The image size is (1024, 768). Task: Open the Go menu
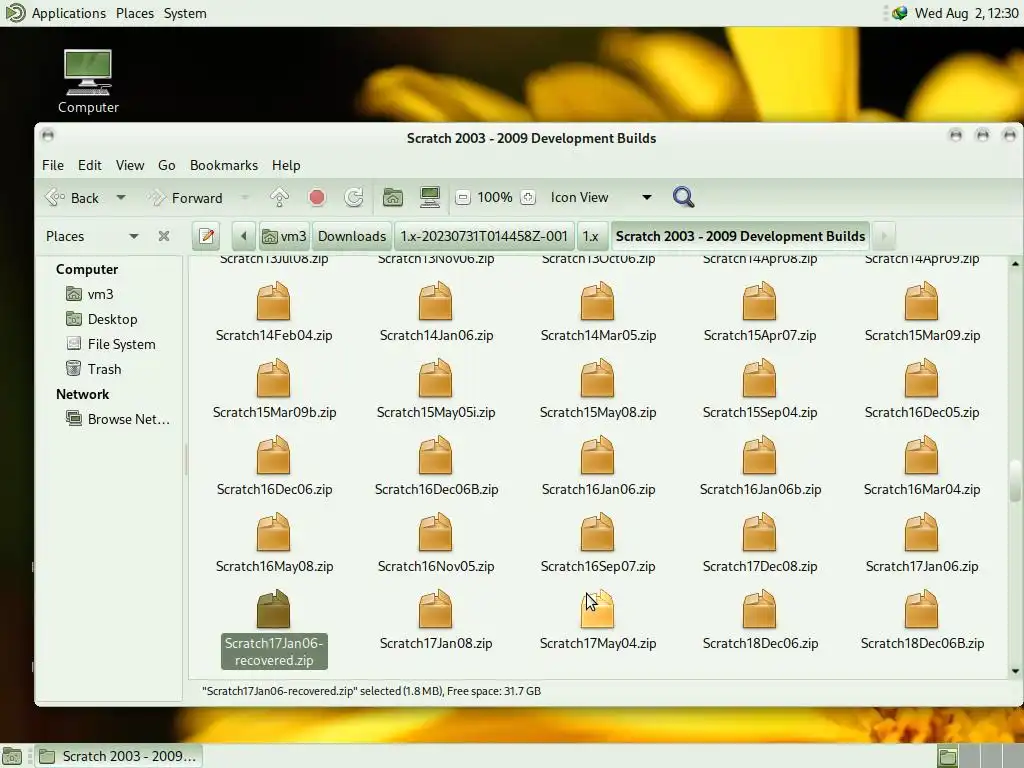167,165
